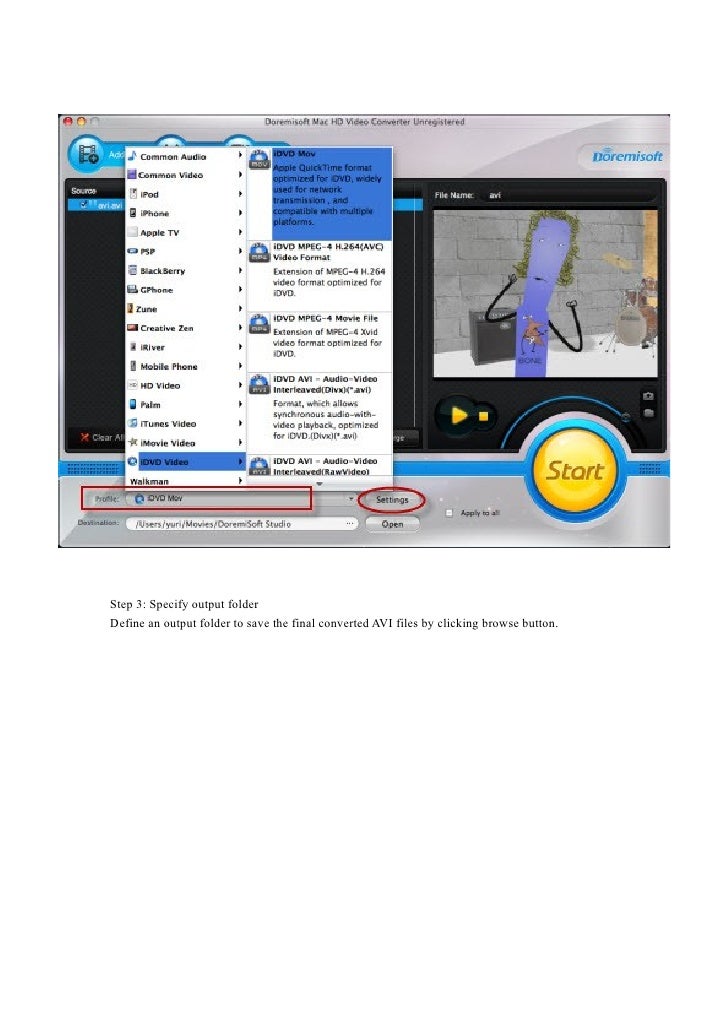The width and height of the screenshot is (728, 1030).
Task: Open the GPhone submenu arrow
Action: (x=240, y=289)
